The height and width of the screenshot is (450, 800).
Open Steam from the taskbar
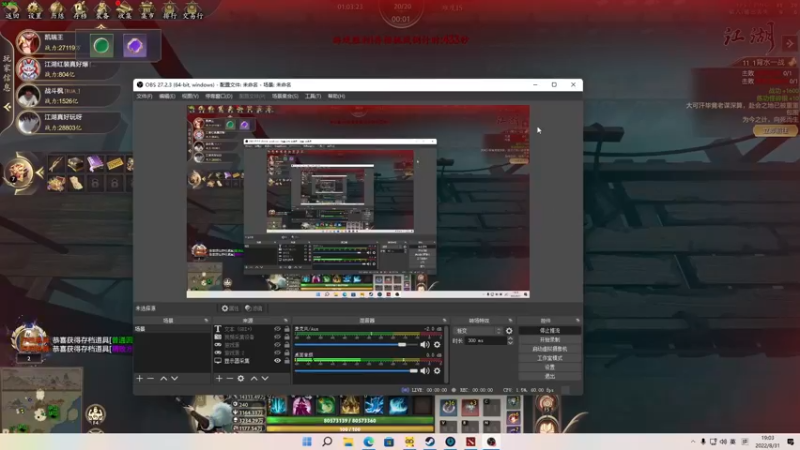(x=430, y=442)
